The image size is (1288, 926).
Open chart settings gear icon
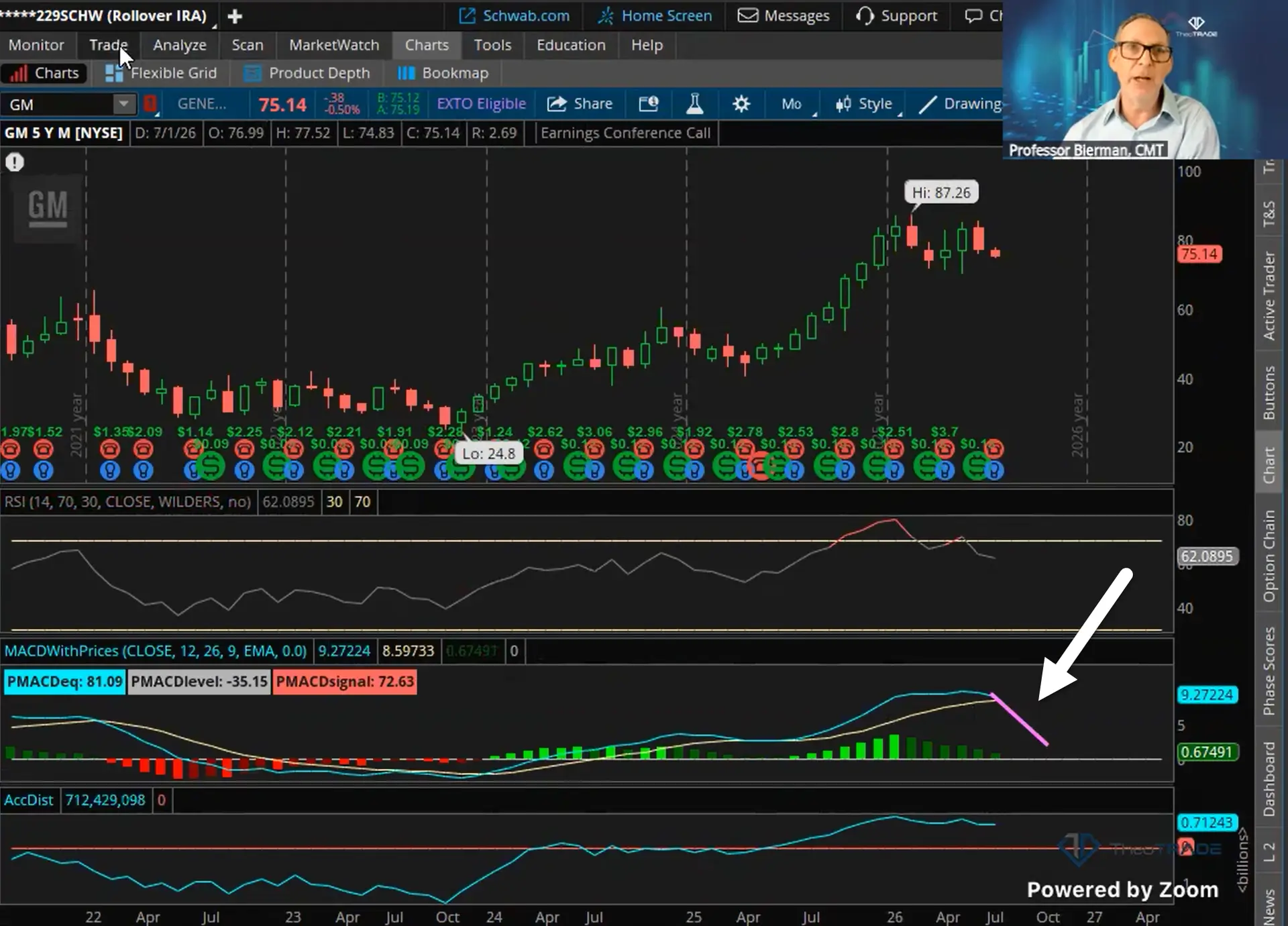(741, 104)
